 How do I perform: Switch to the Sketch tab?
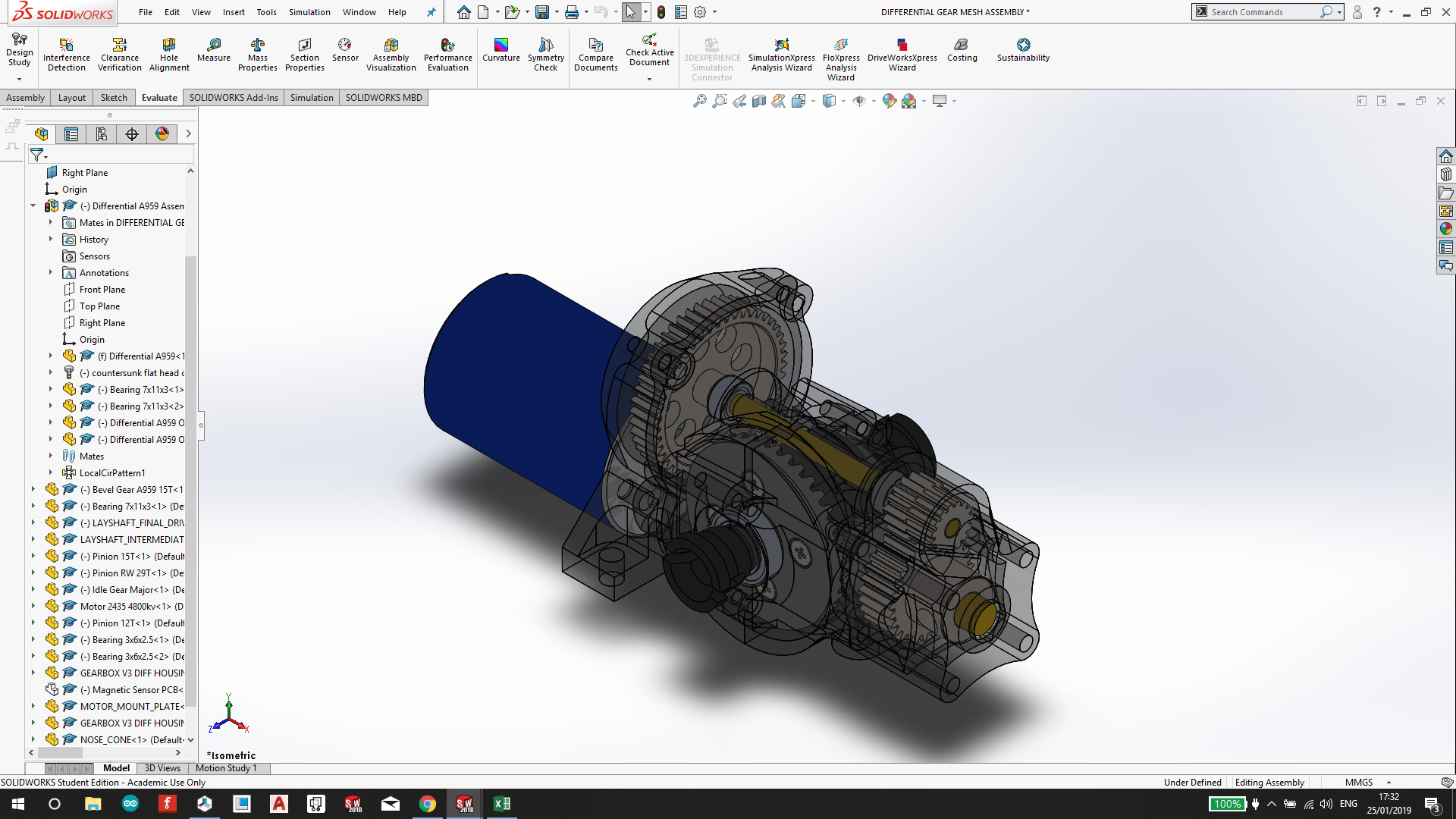[114, 98]
